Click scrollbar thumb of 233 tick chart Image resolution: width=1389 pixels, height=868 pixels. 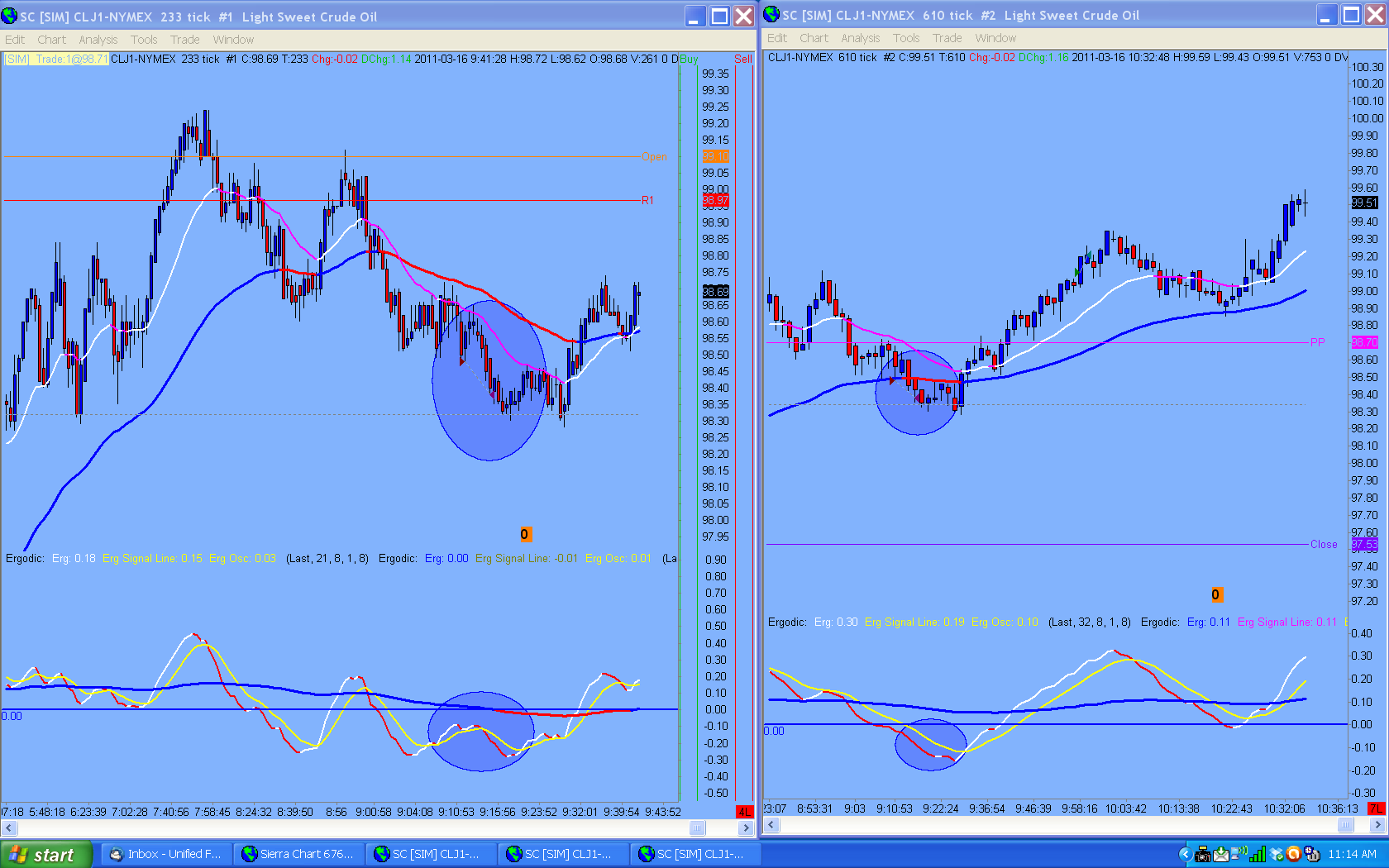tap(697, 827)
